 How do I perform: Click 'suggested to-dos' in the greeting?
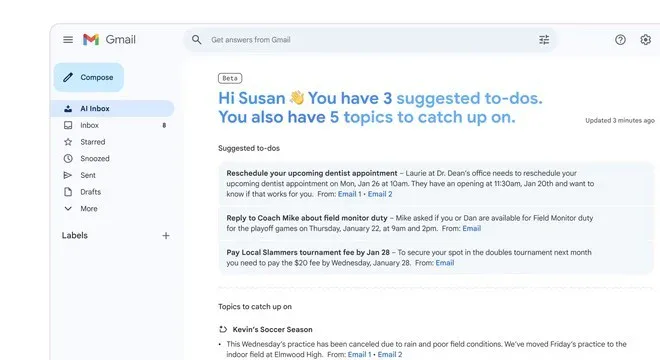469,98
